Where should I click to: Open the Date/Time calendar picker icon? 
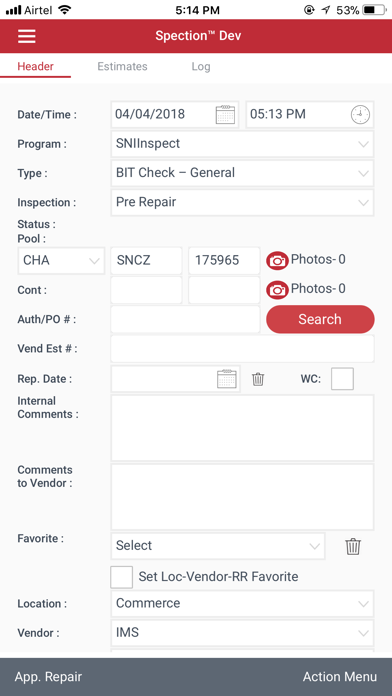[x=225, y=115]
